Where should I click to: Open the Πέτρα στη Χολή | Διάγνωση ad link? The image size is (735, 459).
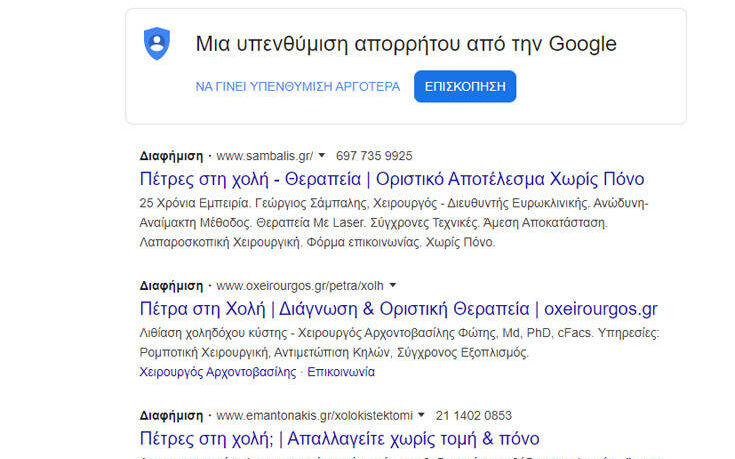pos(398,309)
